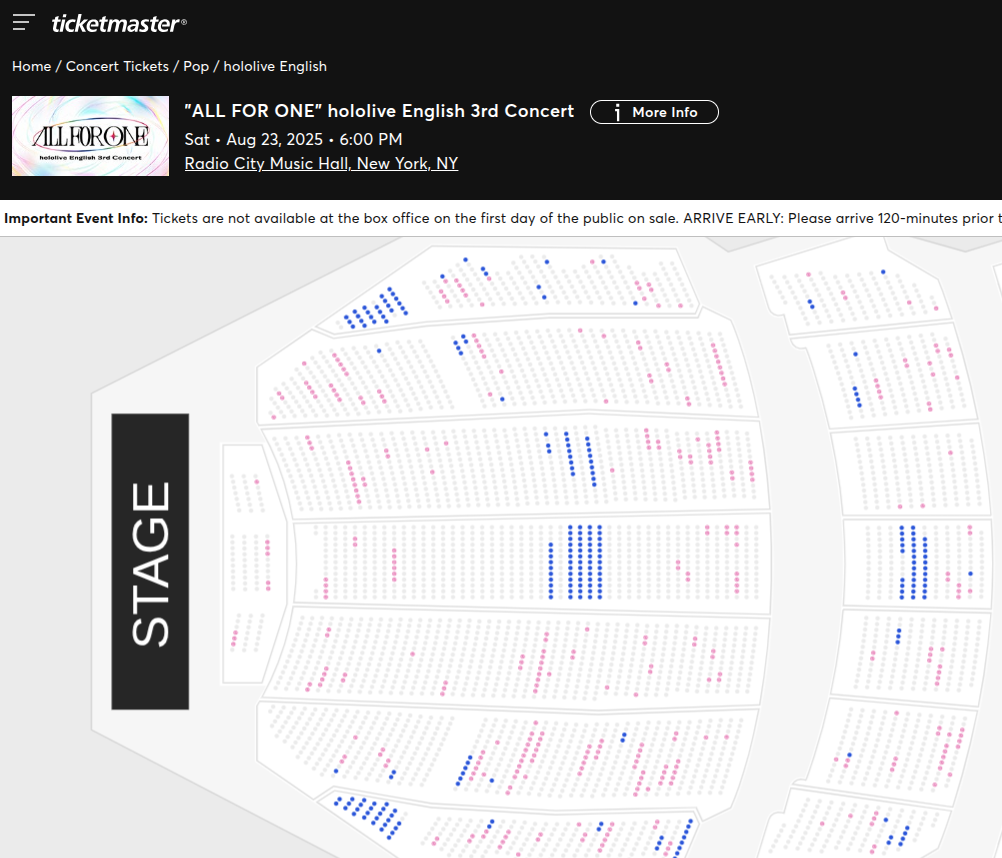Open the More Info button
Viewport: 1002px width, 858px height.
(654, 112)
